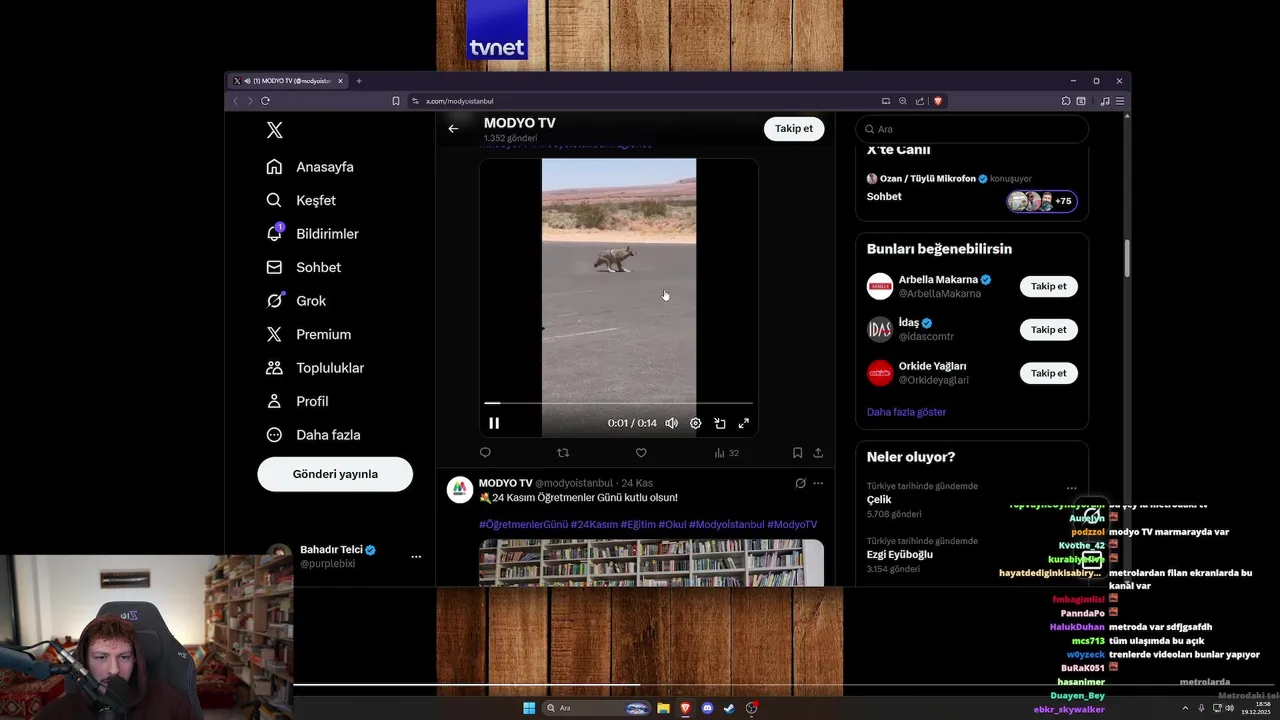Open Grok explain icon on 24 Kas post
Viewport: 1280px width, 720px height.
point(800,483)
